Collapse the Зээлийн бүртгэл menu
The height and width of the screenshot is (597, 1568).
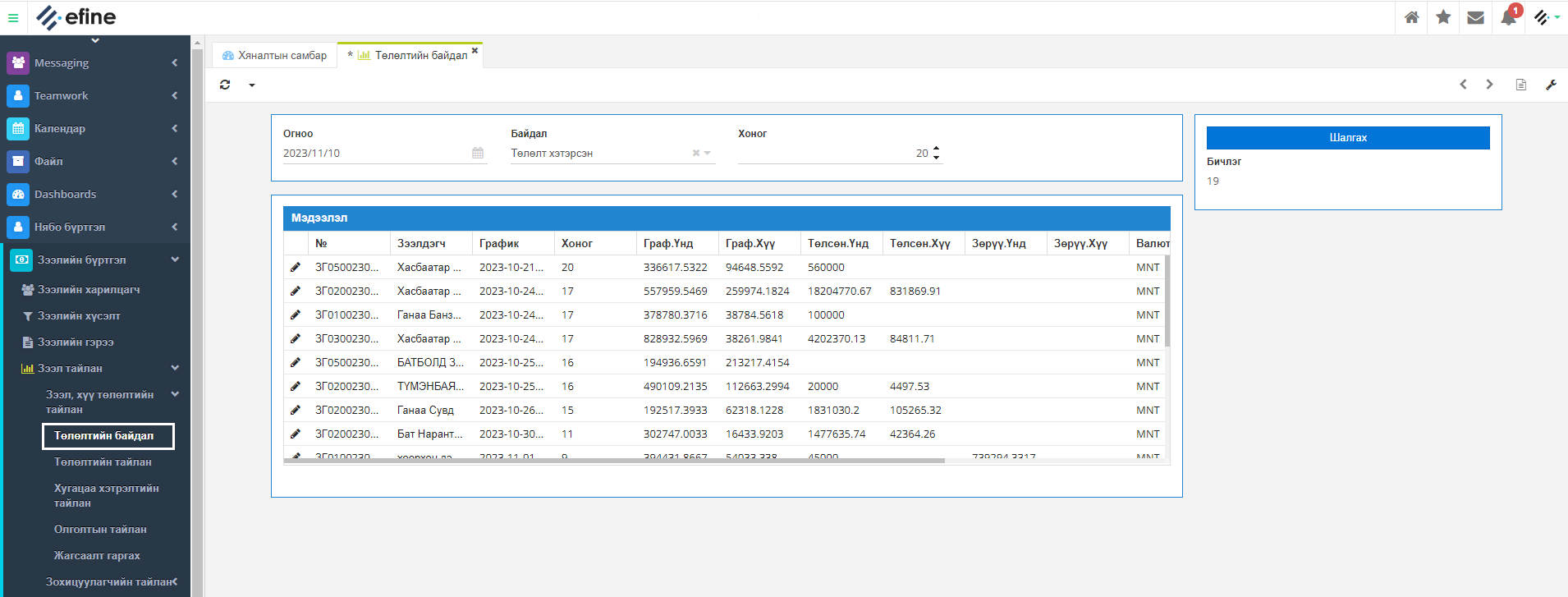pyautogui.click(x=97, y=259)
